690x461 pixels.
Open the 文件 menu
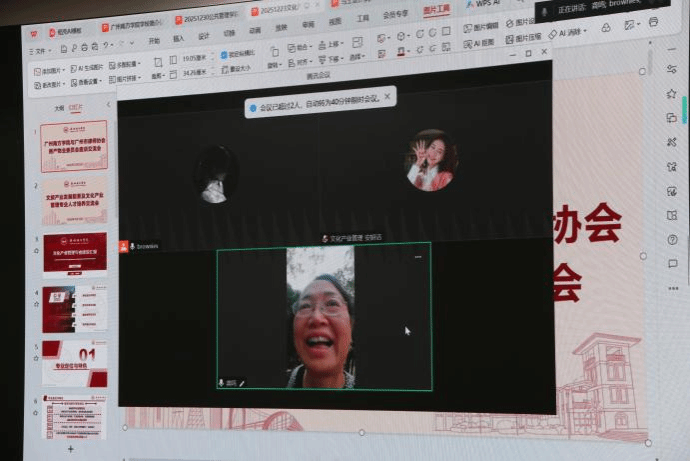point(44,50)
